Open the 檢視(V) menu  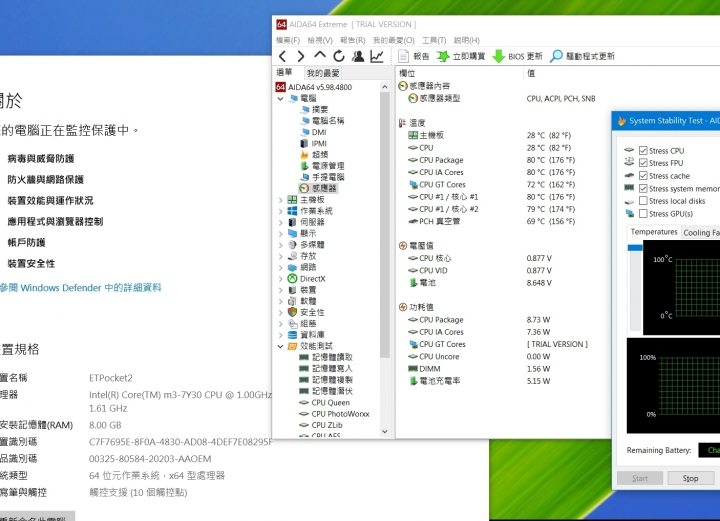[320, 40]
